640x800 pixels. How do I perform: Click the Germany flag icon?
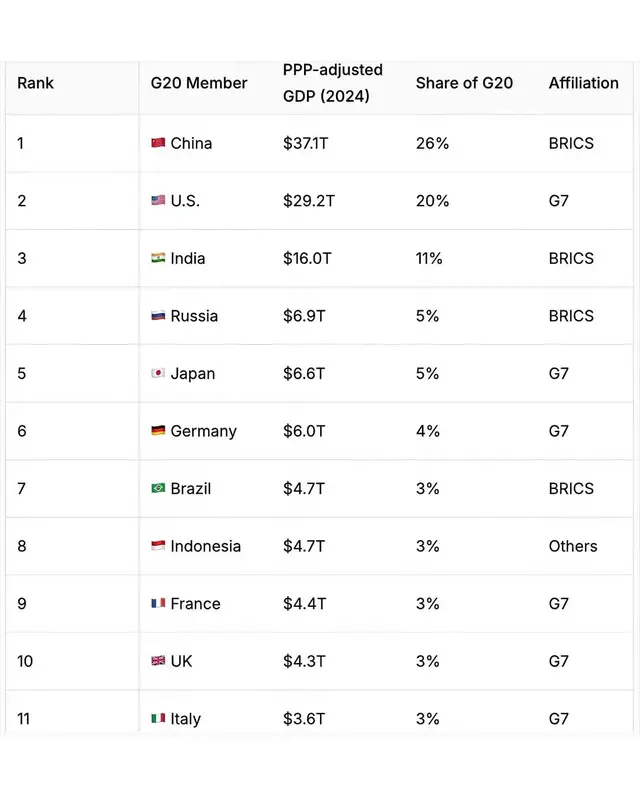[158, 431]
